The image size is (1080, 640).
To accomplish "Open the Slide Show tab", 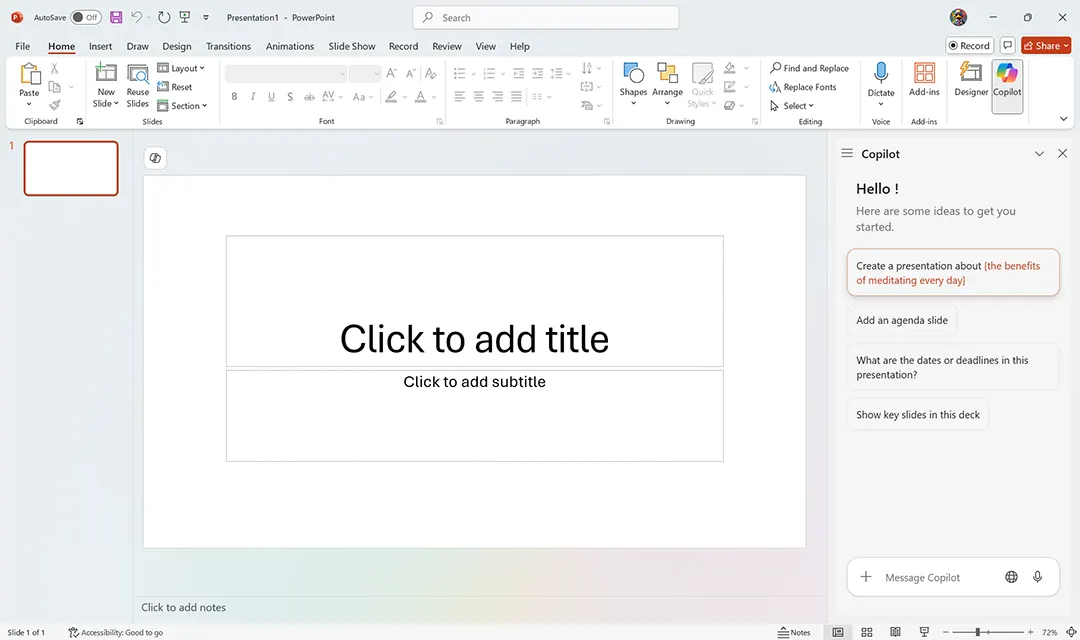I will [x=351, y=46].
